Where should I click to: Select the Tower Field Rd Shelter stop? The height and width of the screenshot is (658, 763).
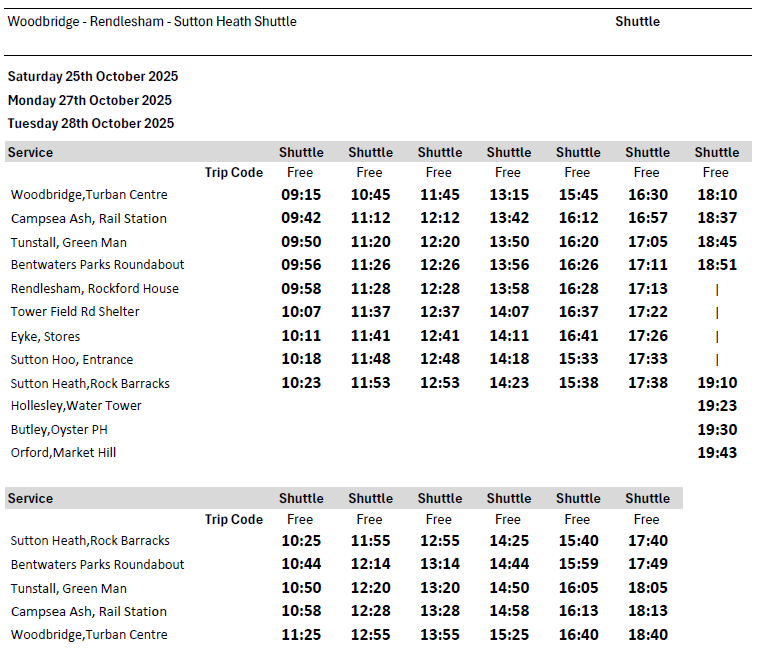pos(75,312)
